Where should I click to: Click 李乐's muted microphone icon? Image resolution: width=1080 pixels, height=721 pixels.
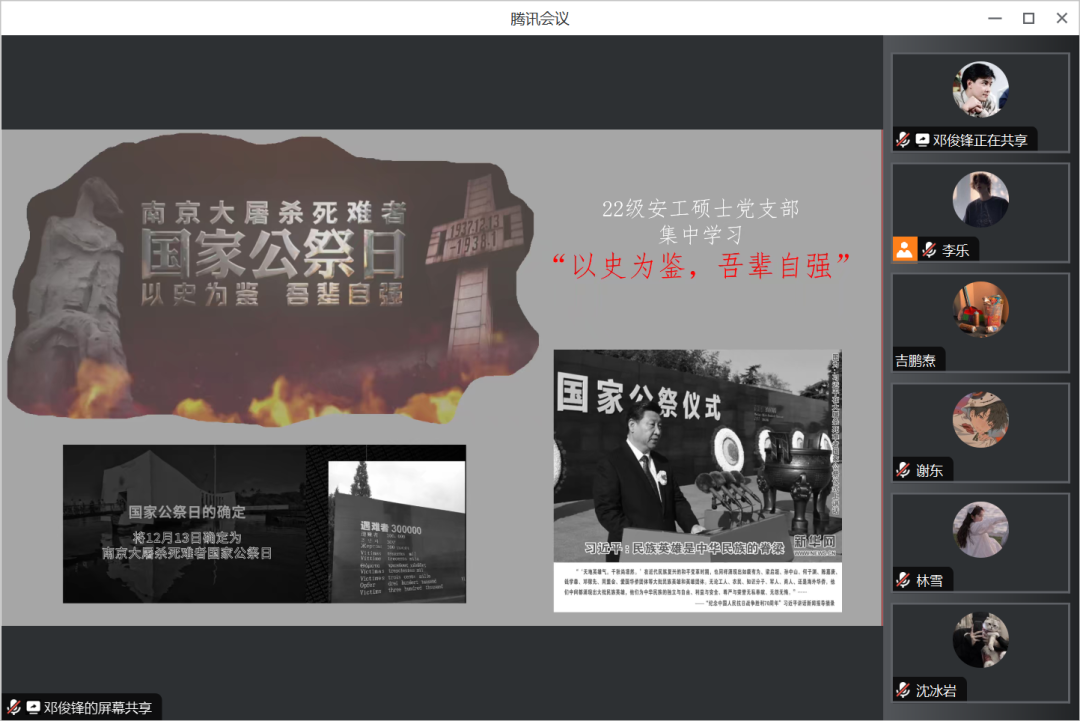tap(929, 250)
